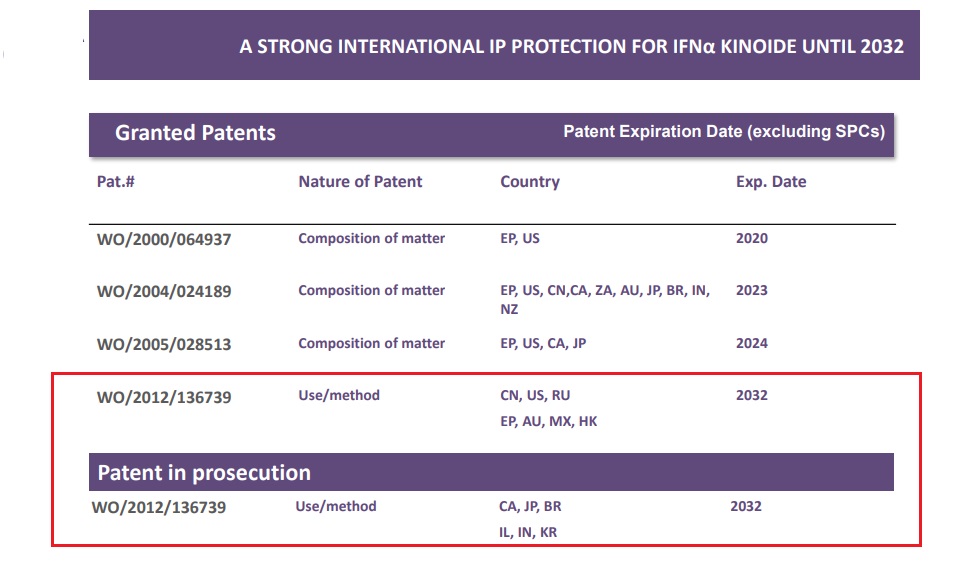Click the Country column header

point(530,182)
